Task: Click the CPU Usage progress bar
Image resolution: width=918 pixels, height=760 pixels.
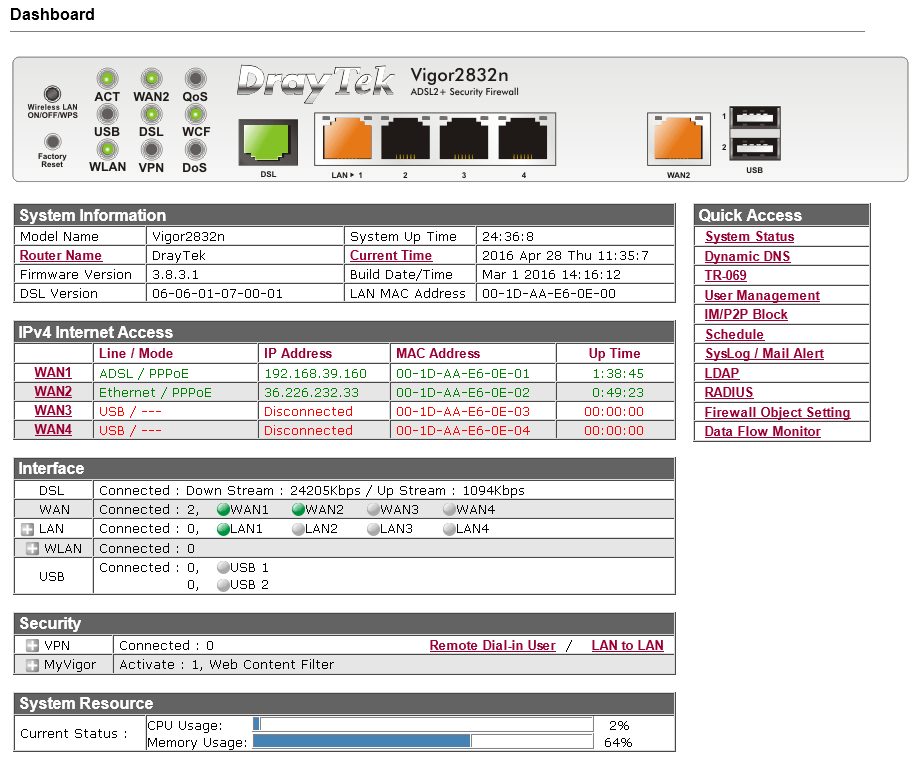Action: (x=423, y=724)
